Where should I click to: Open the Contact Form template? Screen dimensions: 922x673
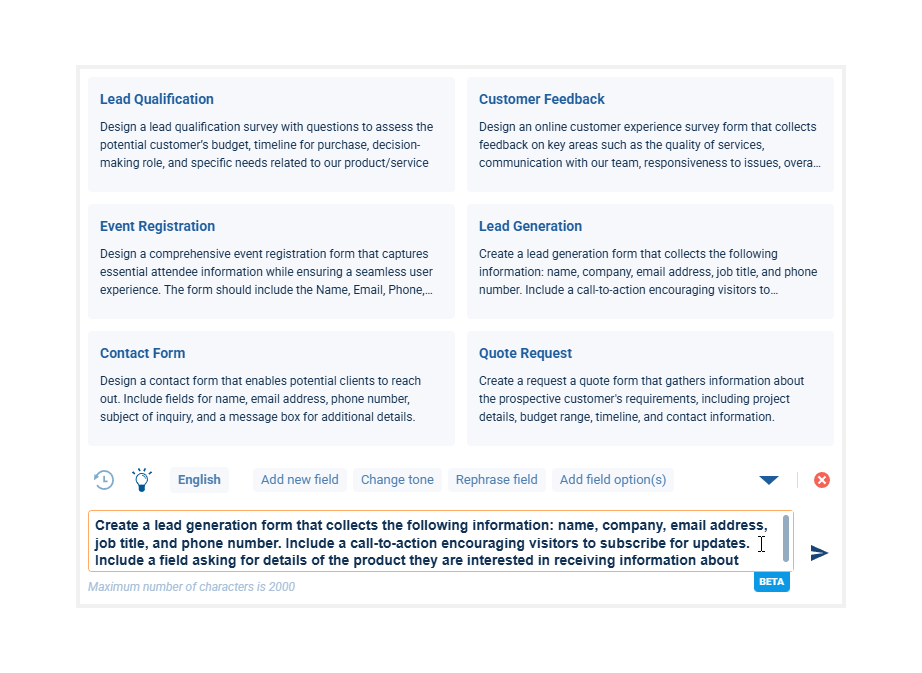coord(271,388)
